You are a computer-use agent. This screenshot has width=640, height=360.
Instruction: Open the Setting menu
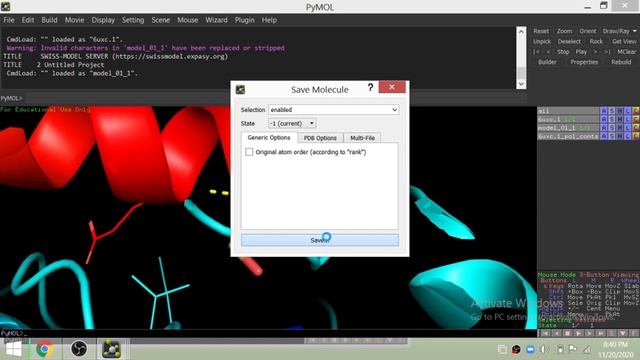(133, 20)
